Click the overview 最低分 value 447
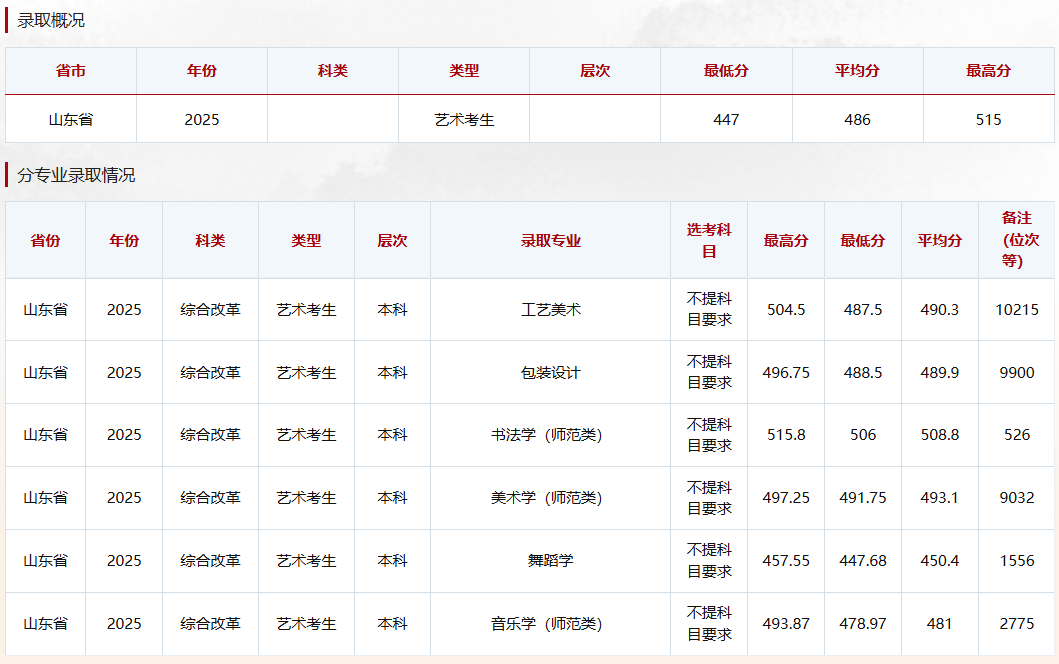 click(x=726, y=120)
